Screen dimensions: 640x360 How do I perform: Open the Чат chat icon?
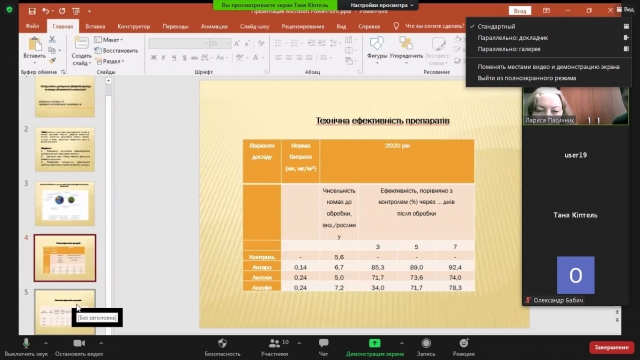coord(323,343)
